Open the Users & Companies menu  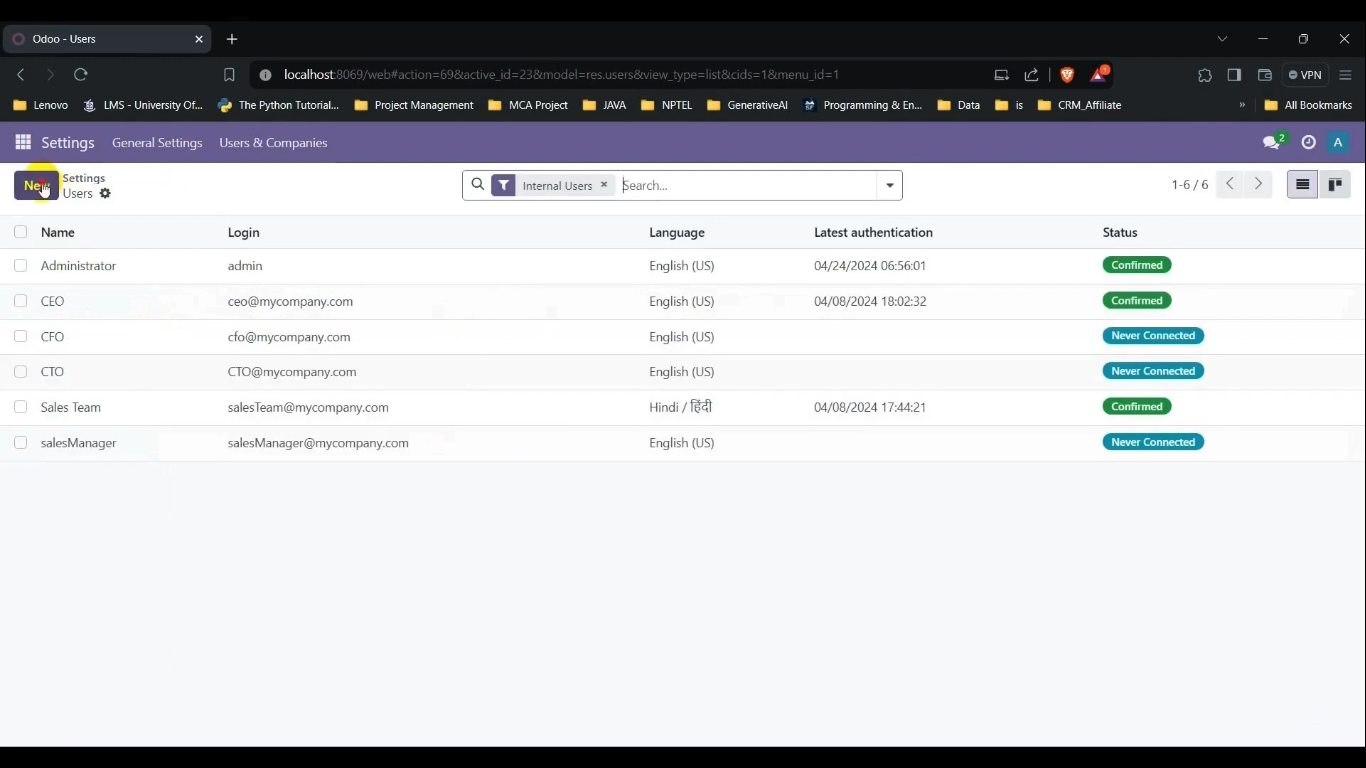[273, 143]
